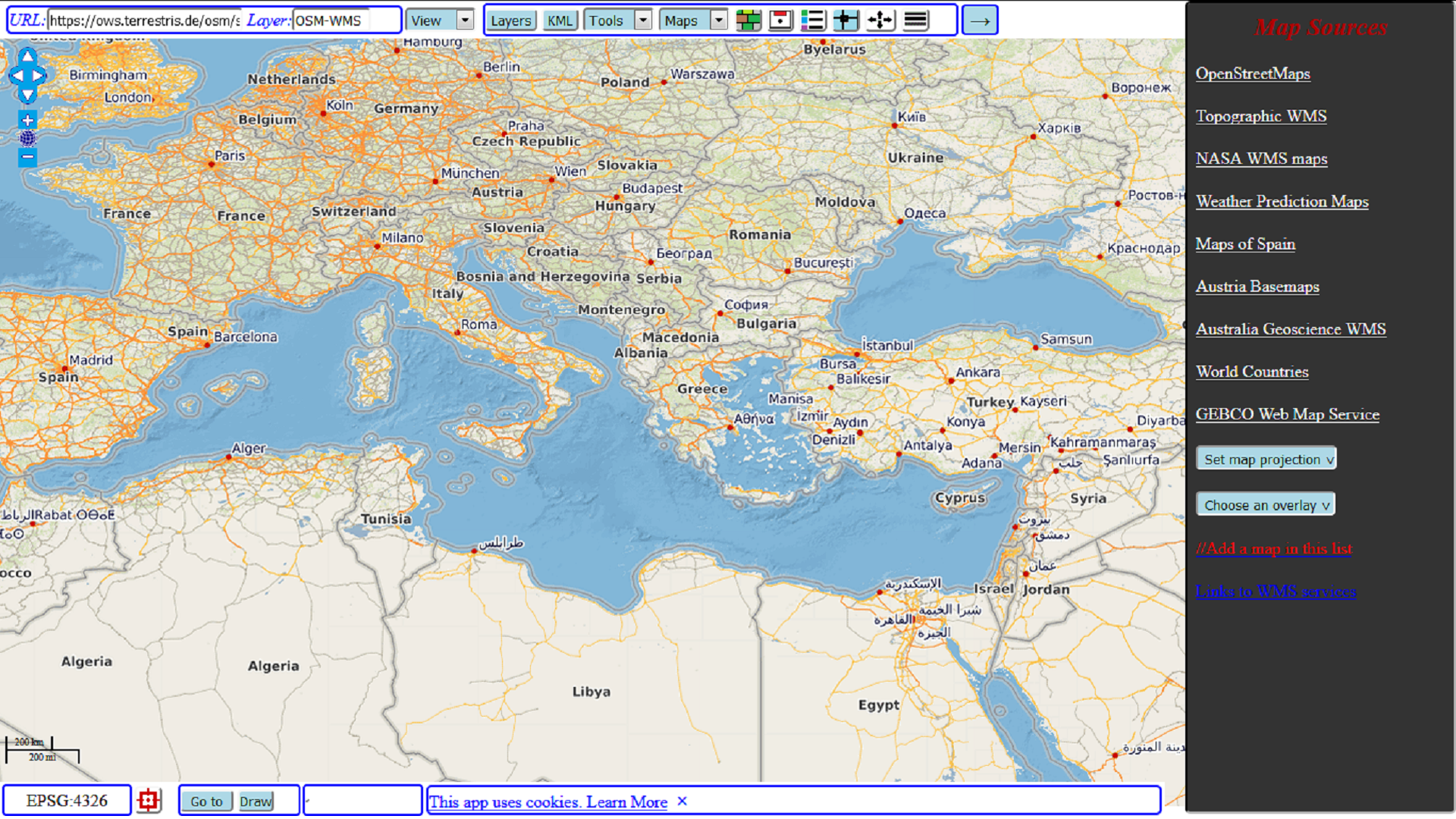
Task: Open the NASA WMS maps link
Action: tap(1261, 158)
